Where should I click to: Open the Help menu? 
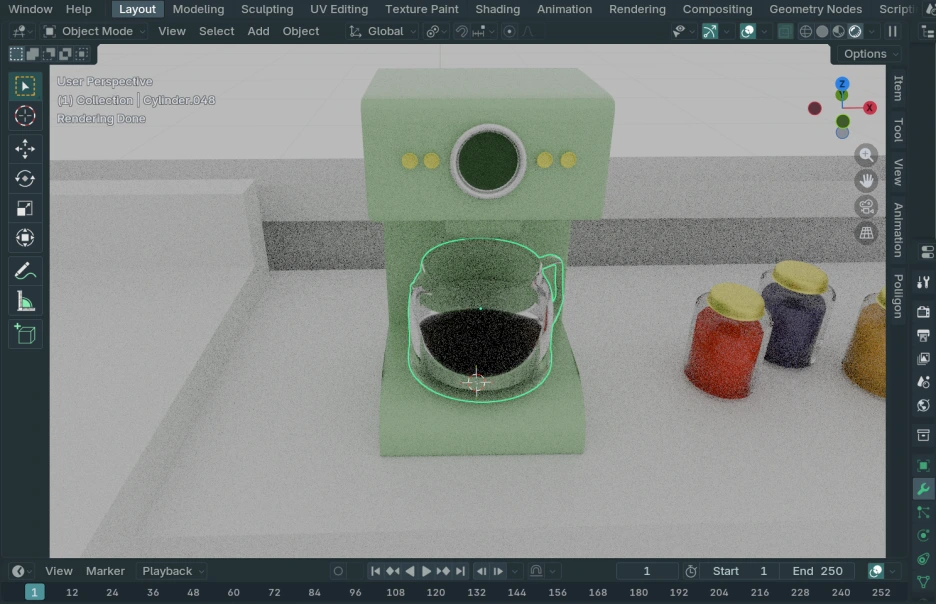tap(79, 9)
